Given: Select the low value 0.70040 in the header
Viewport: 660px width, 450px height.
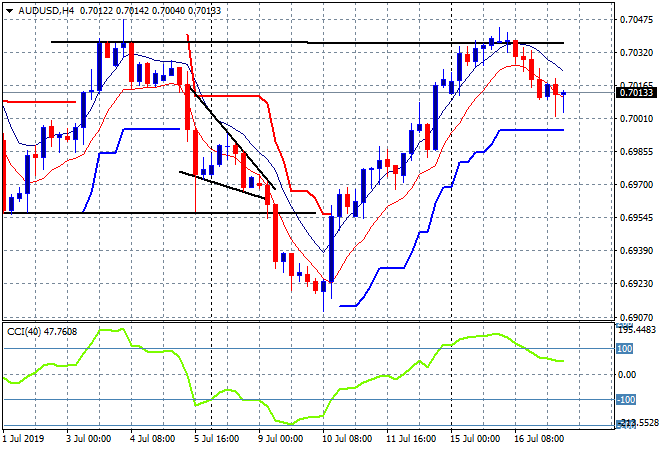Looking at the screenshot, I should 168,11.
